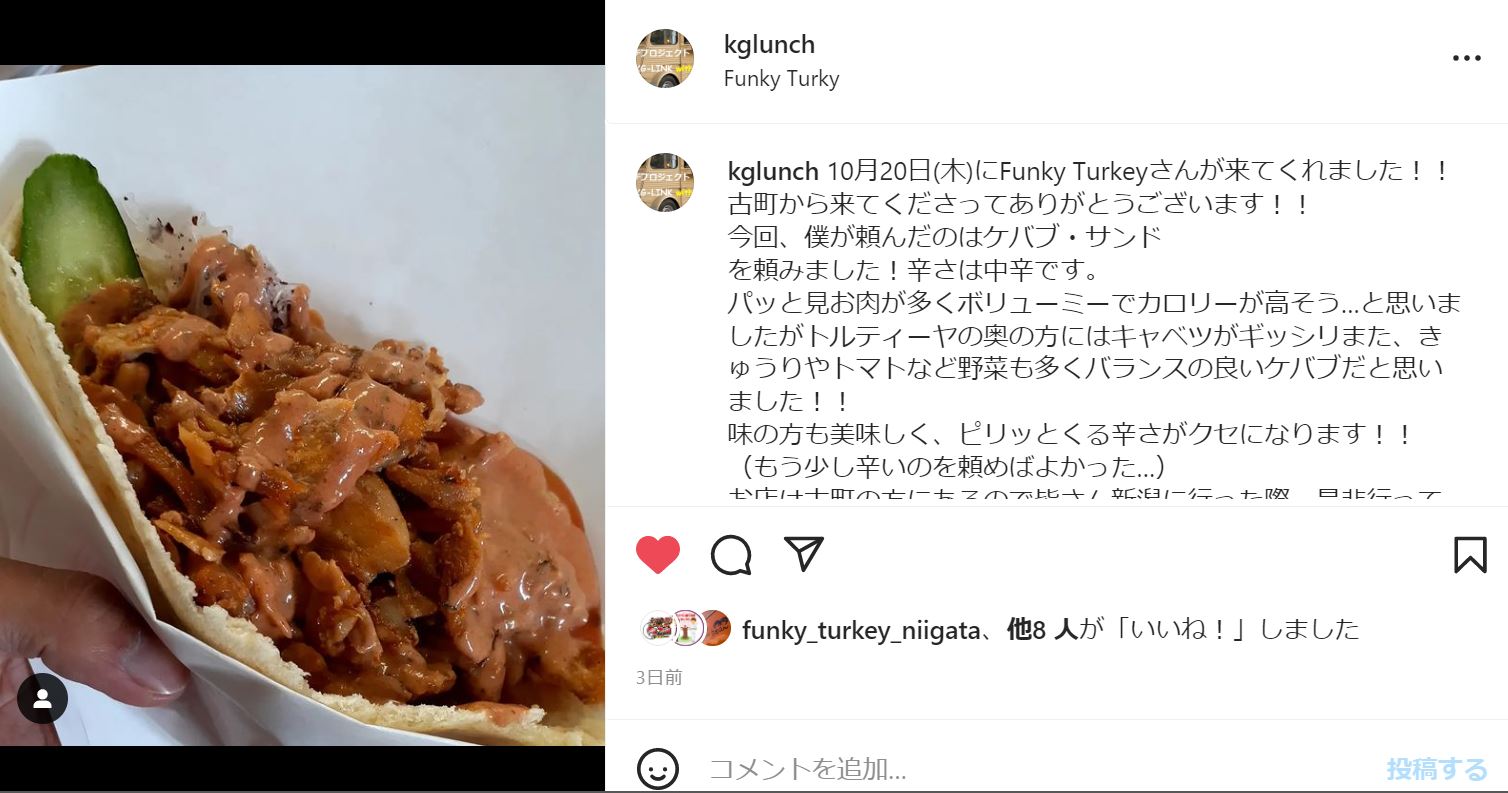Click the kebab sandwich photo
The width and height of the screenshot is (1508, 793).
[x=302, y=405]
